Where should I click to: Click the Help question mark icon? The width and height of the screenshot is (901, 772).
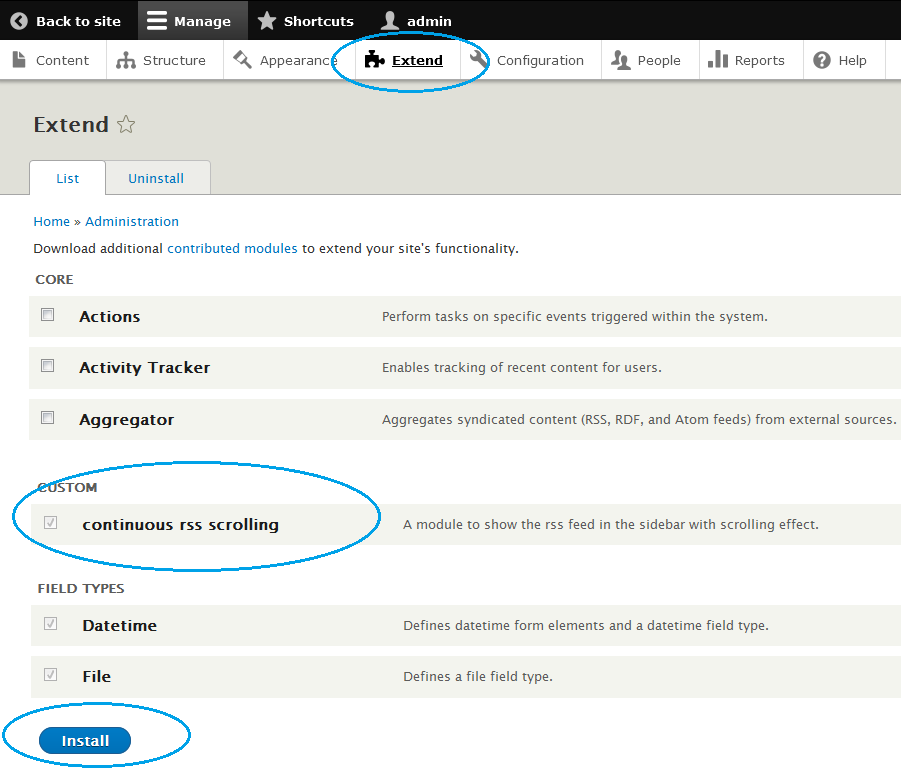pos(822,60)
